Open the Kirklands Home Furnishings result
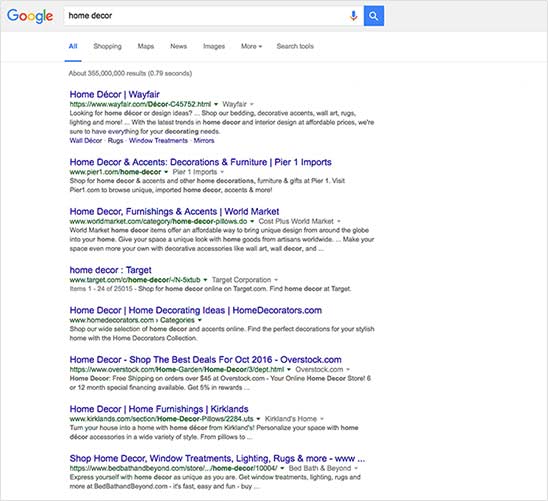This screenshot has width=548, height=501. (159, 409)
